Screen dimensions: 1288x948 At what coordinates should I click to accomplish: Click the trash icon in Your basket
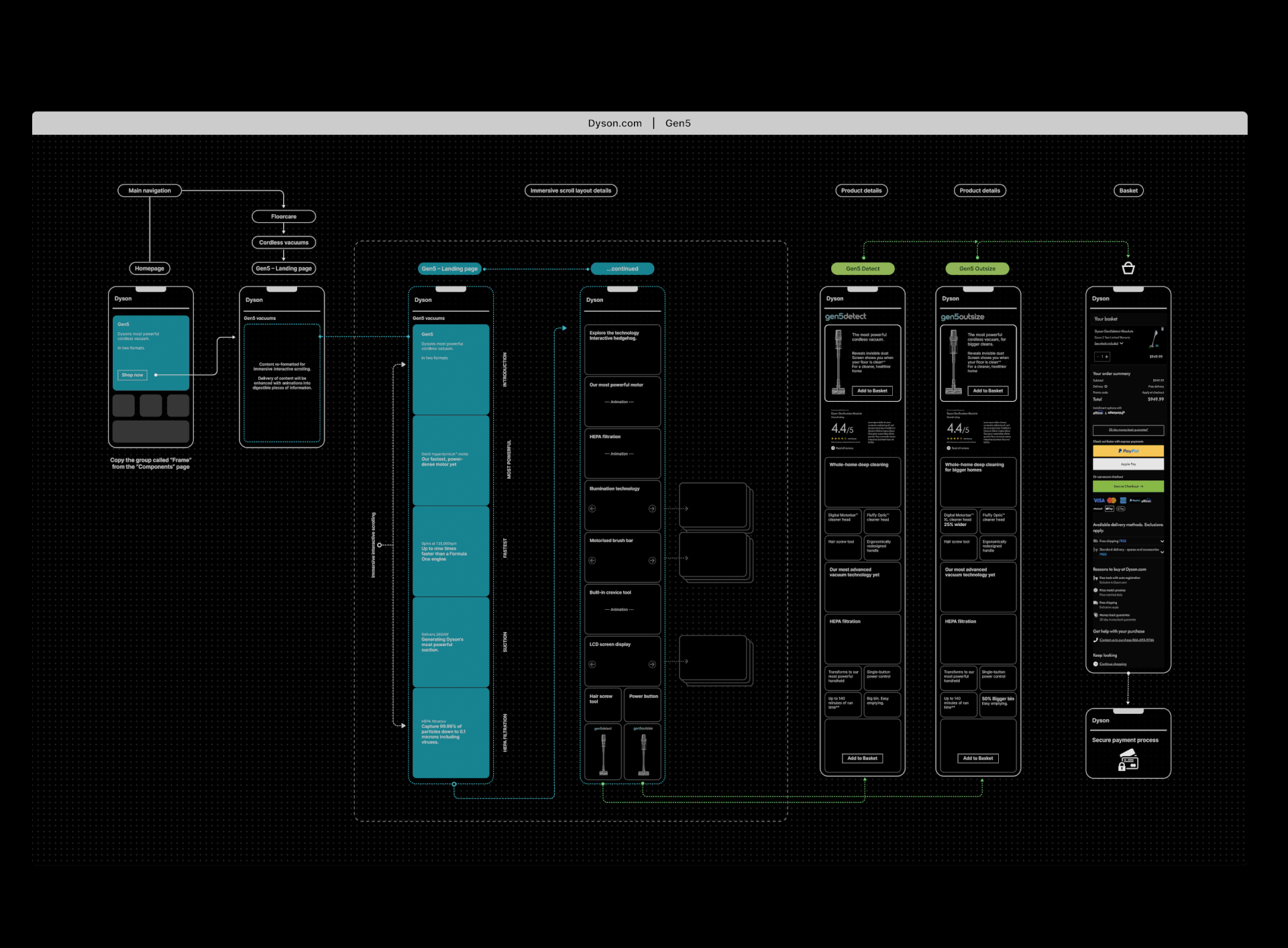tap(1163, 329)
